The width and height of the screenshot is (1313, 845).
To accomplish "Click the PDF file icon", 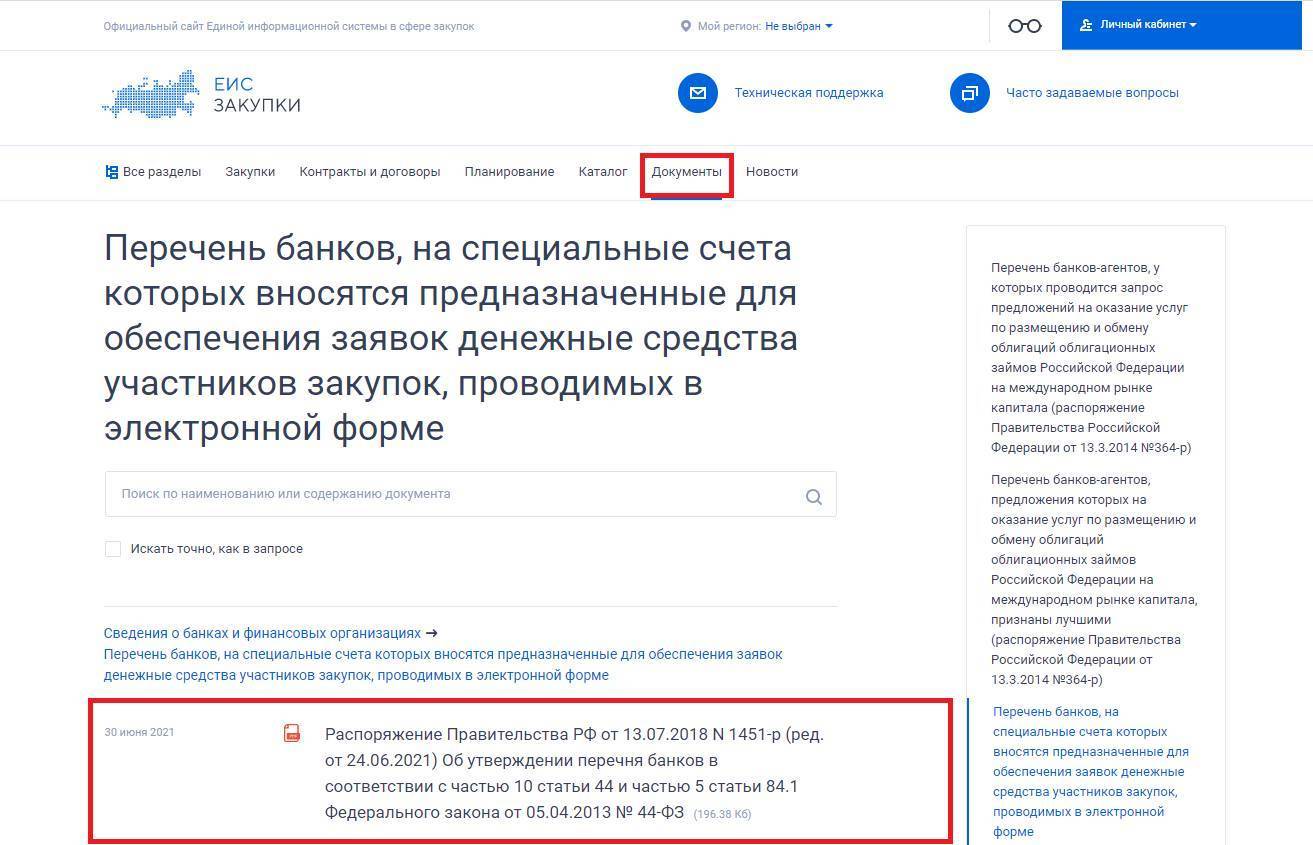I will coord(292,734).
